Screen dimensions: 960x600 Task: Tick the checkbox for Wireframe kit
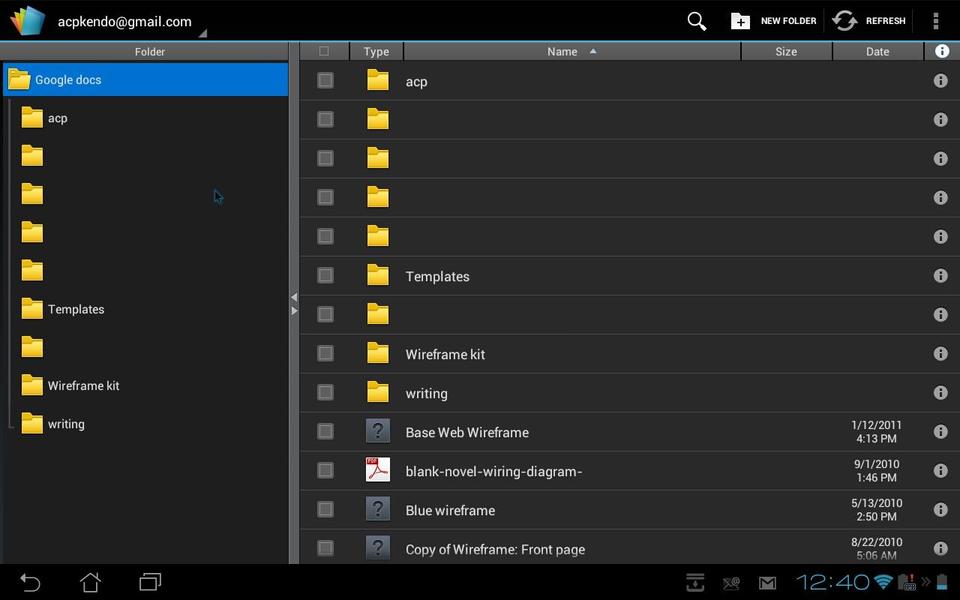[325, 353]
